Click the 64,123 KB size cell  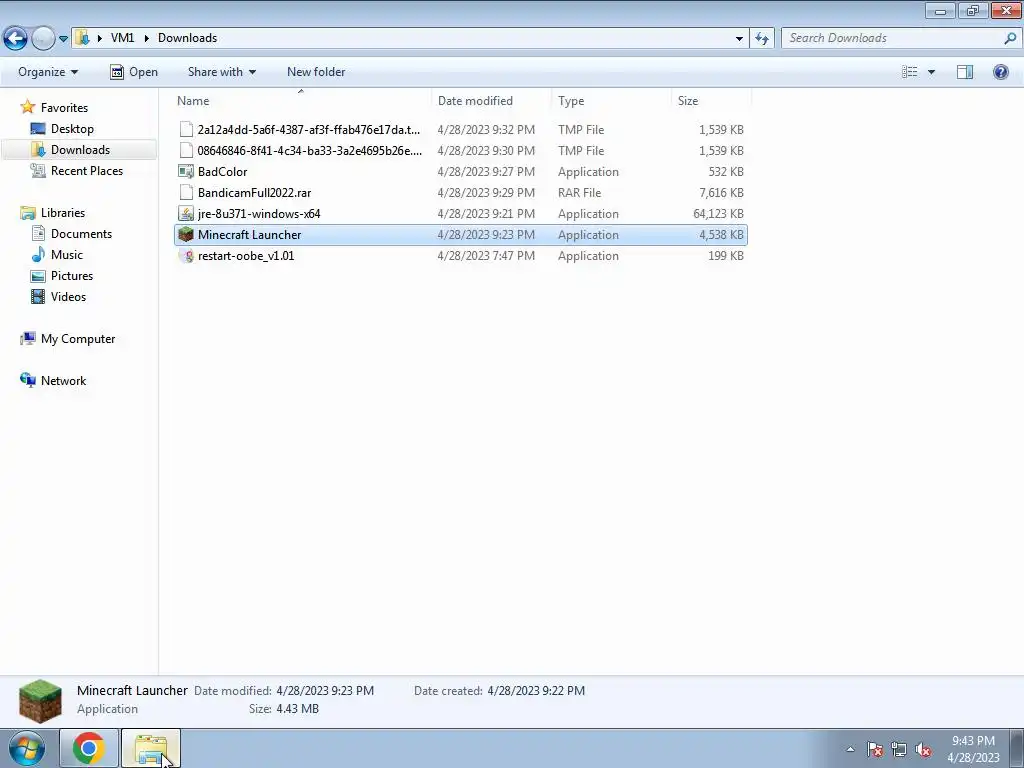[x=718, y=214]
